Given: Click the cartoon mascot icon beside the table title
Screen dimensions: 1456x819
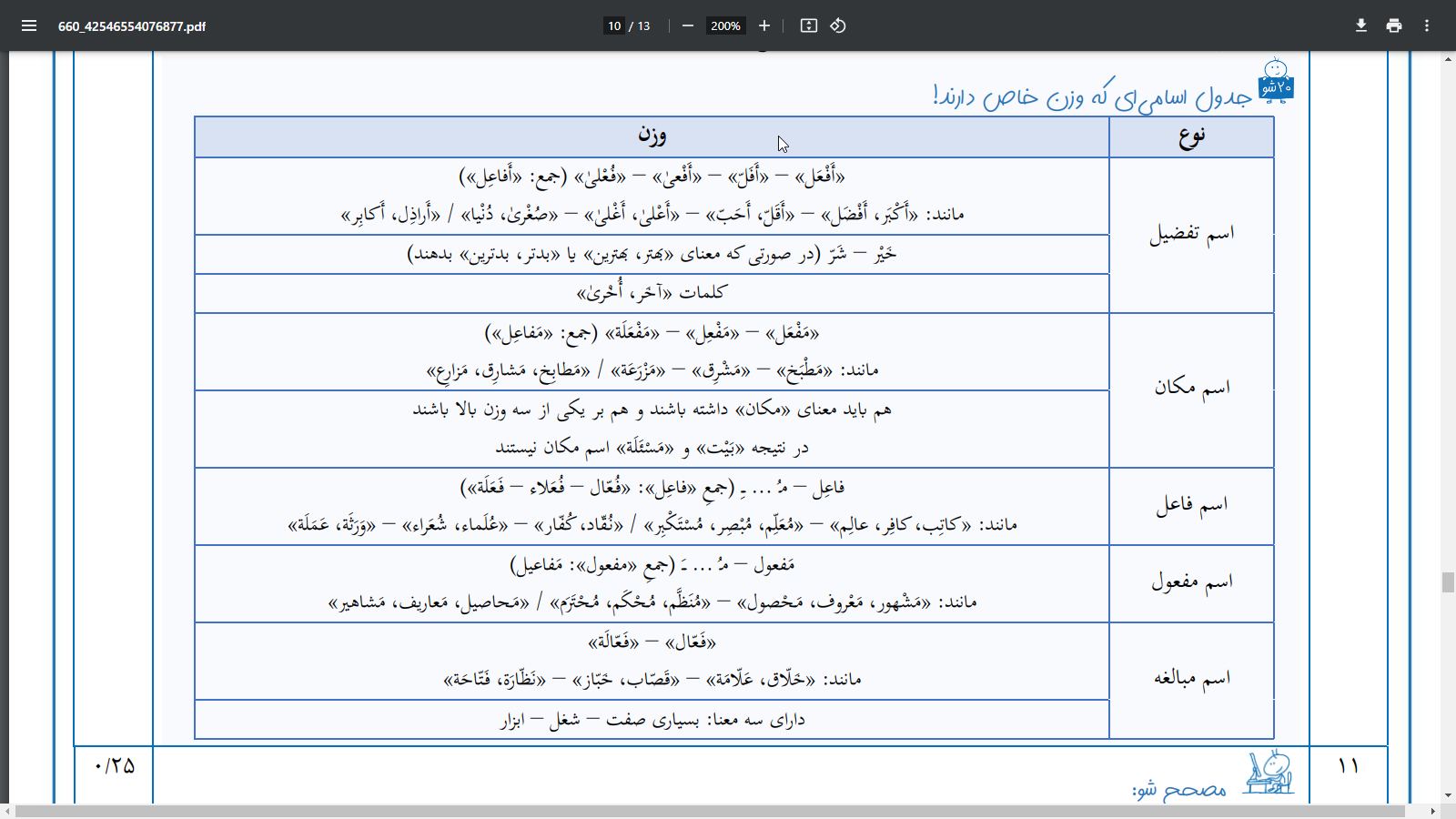Looking at the screenshot, I should 1276,80.
